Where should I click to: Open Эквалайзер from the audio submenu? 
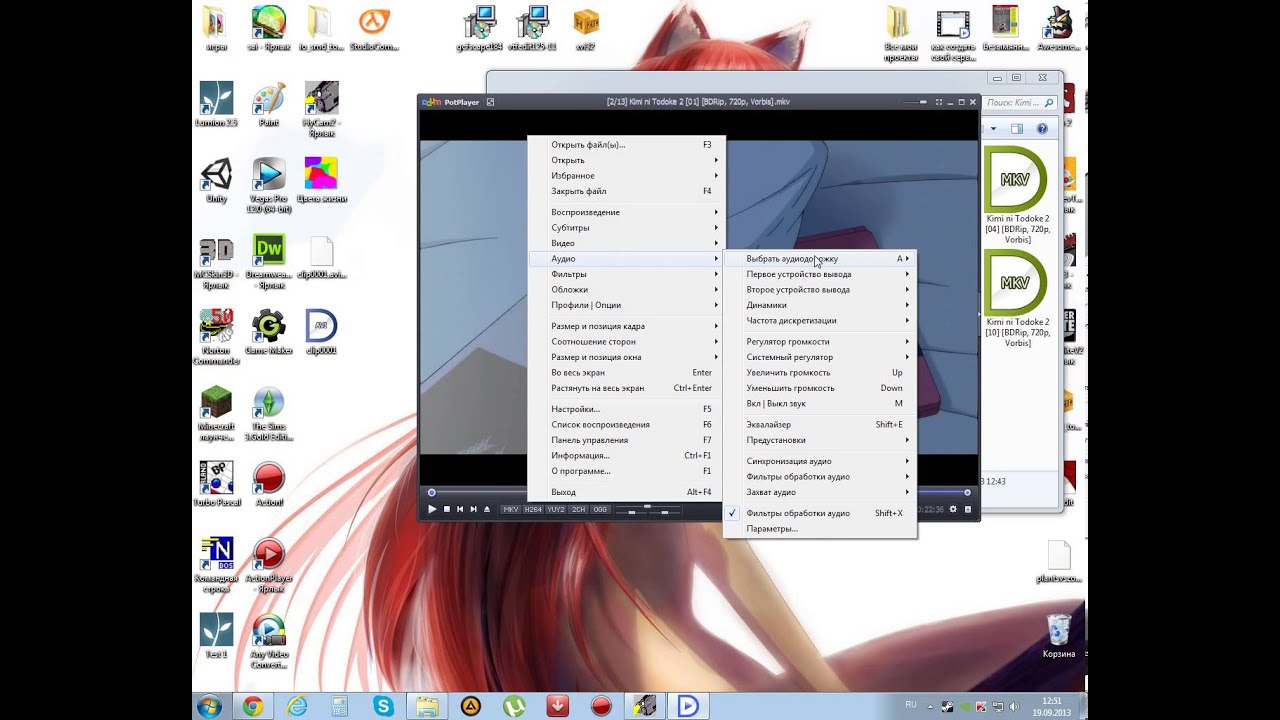point(820,425)
